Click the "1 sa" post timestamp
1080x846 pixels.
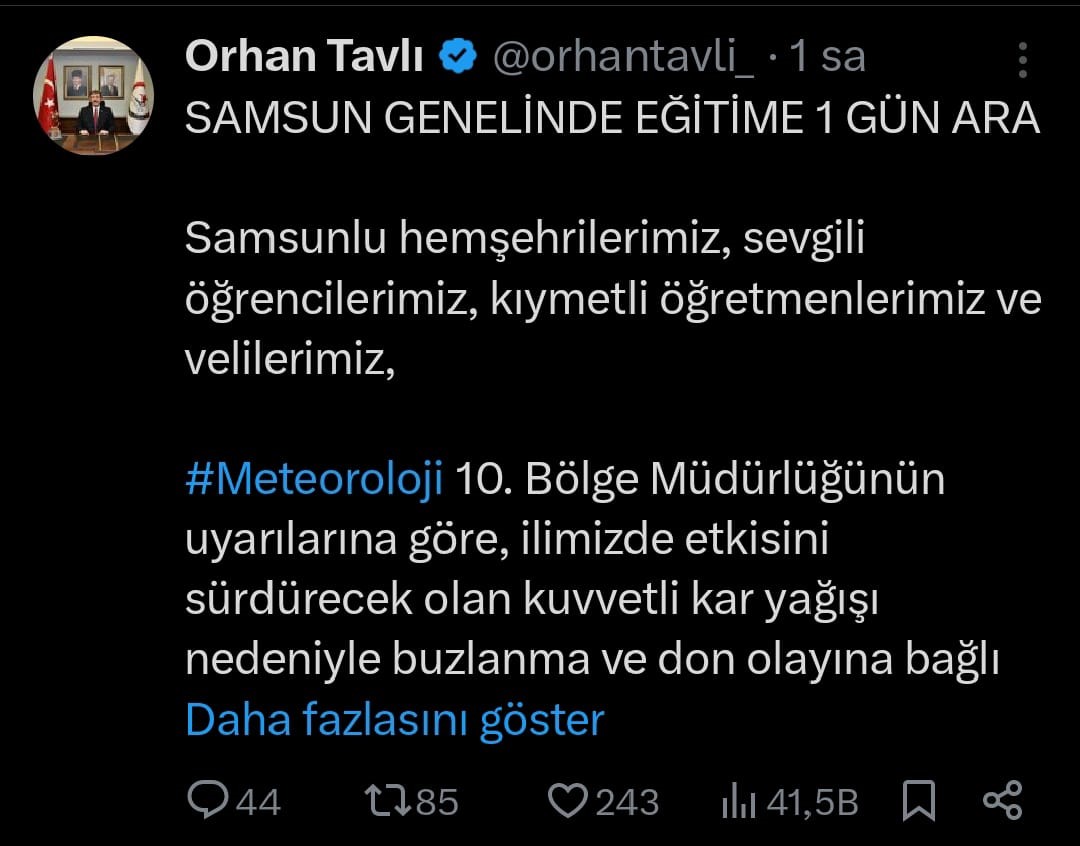tap(826, 57)
